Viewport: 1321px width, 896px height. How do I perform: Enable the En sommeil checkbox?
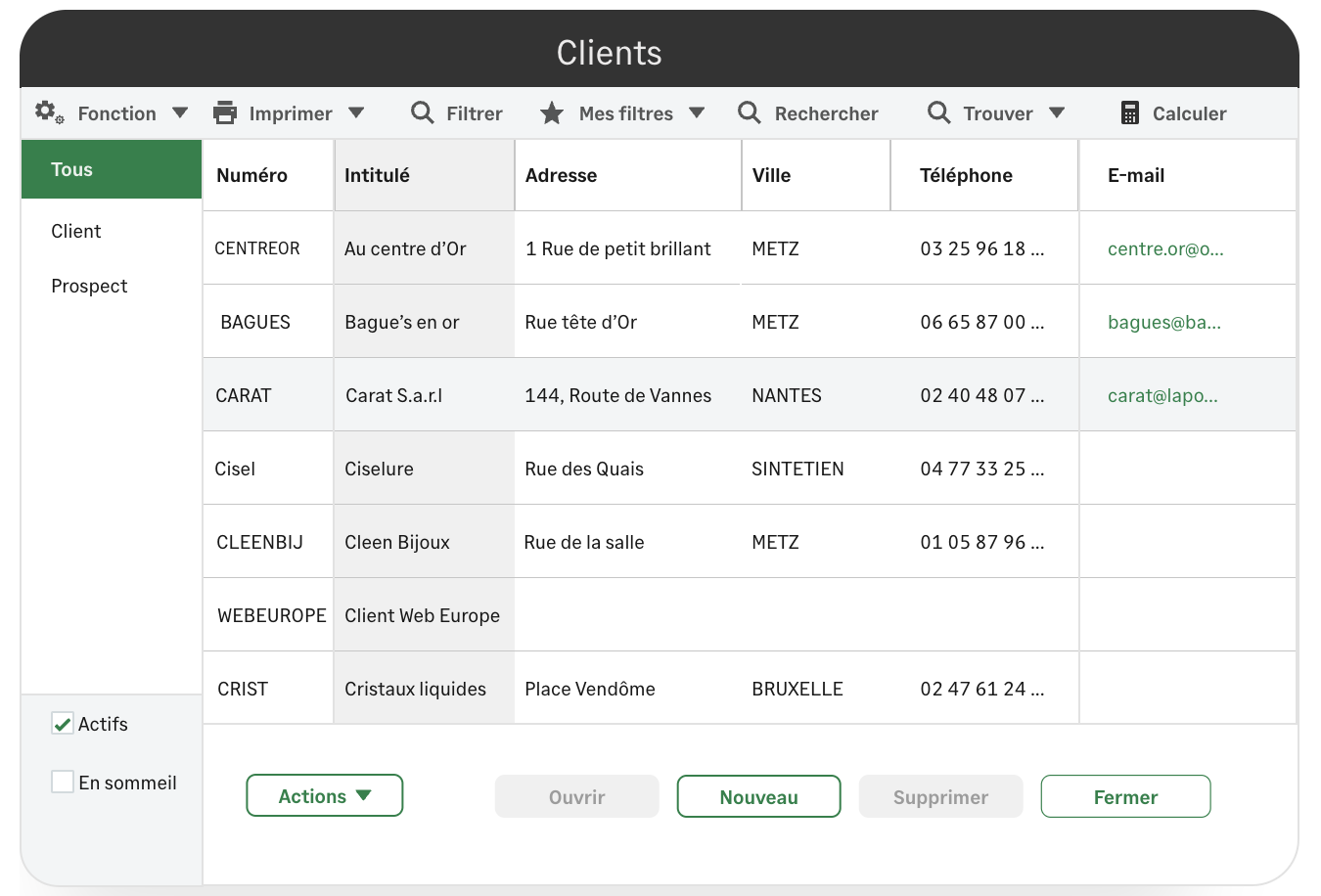click(63, 782)
